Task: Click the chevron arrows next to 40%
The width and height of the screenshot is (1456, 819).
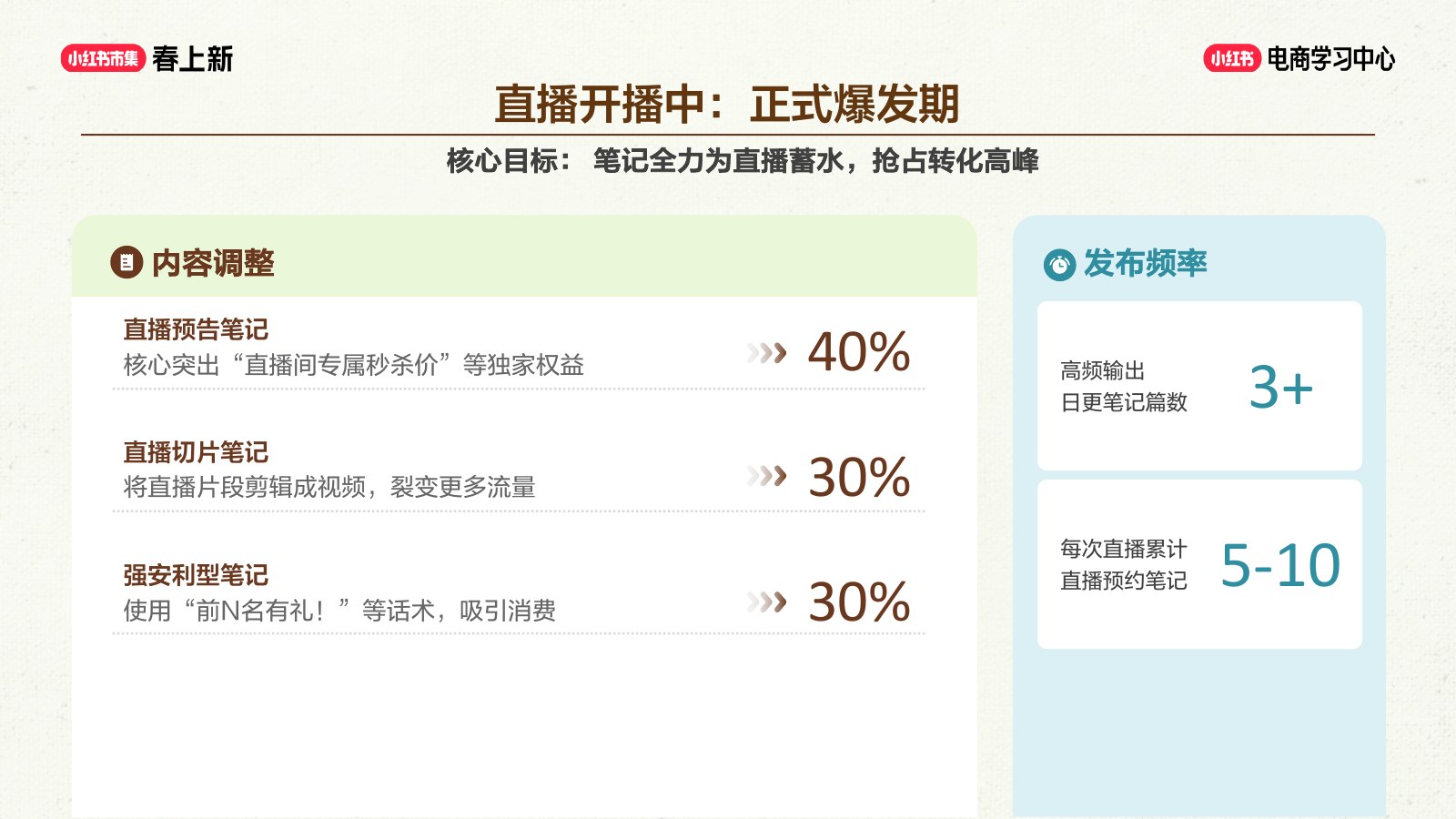Action: click(x=766, y=352)
